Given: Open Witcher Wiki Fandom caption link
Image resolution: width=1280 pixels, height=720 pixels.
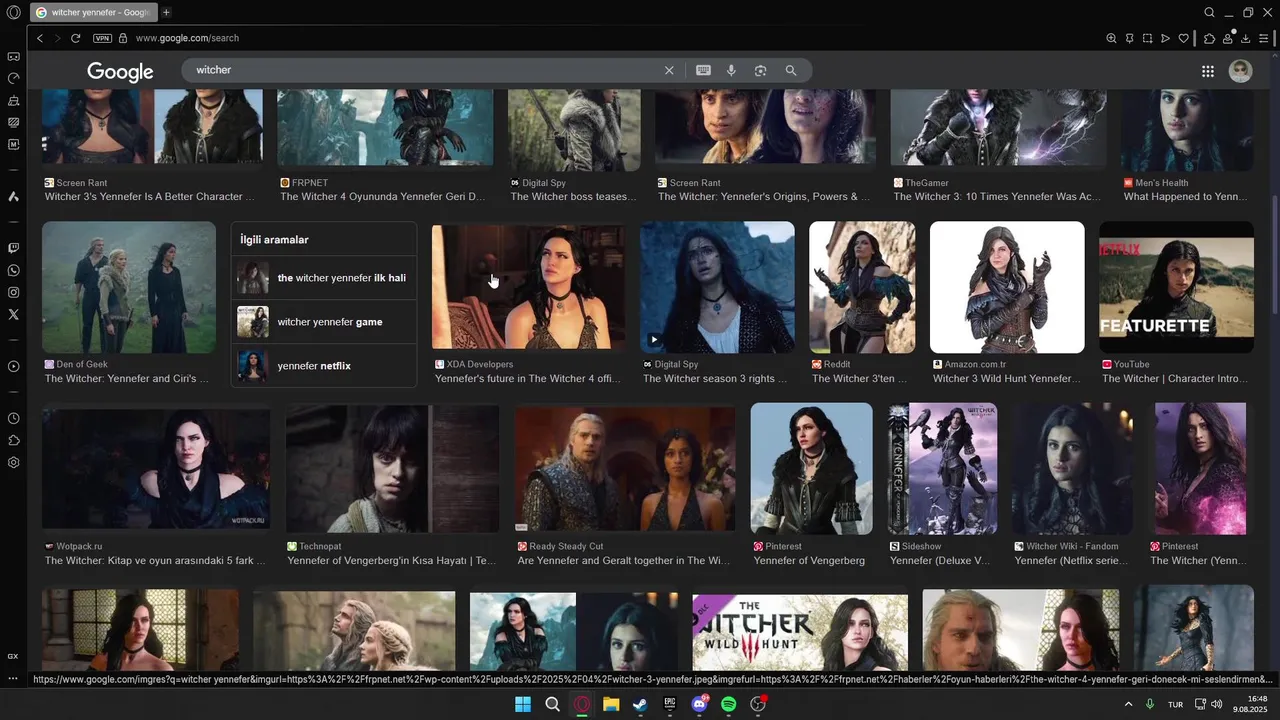Looking at the screenshot, I should (x=1071, y=561).
